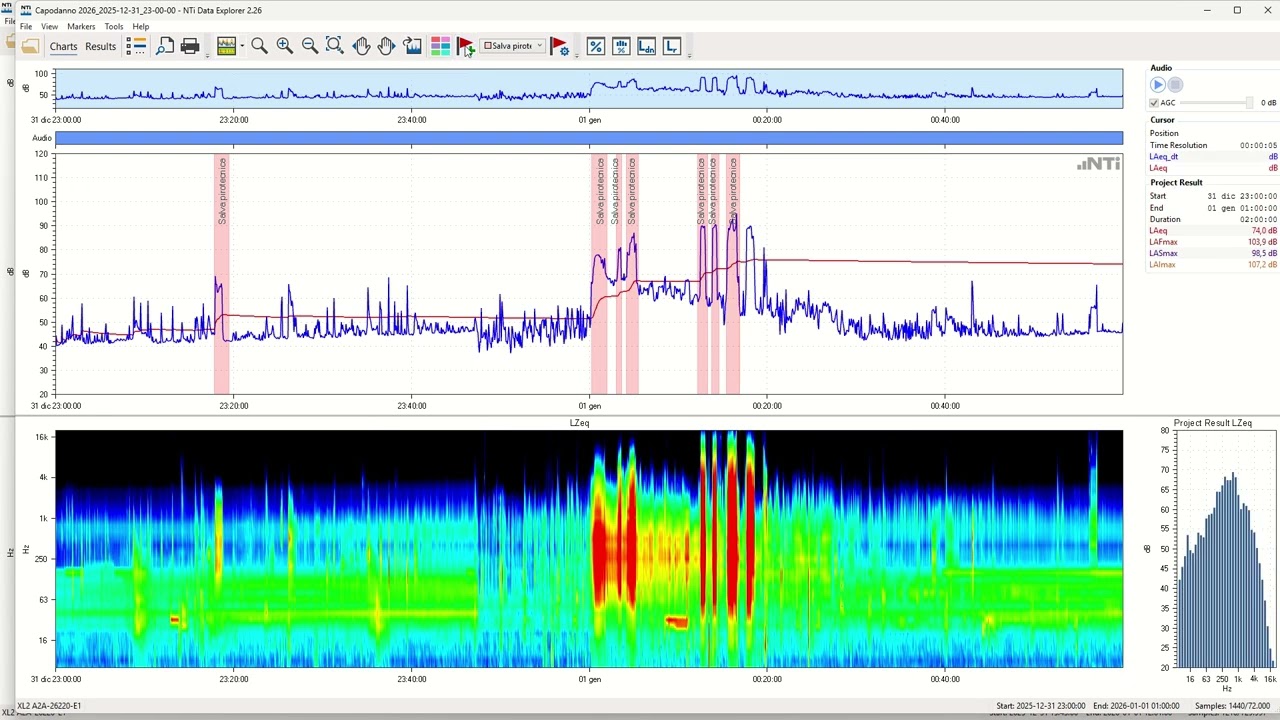This screenshot has height=720, width=1280.
Task: Click the add marker flag icon
Action: (x=465, y=46)
